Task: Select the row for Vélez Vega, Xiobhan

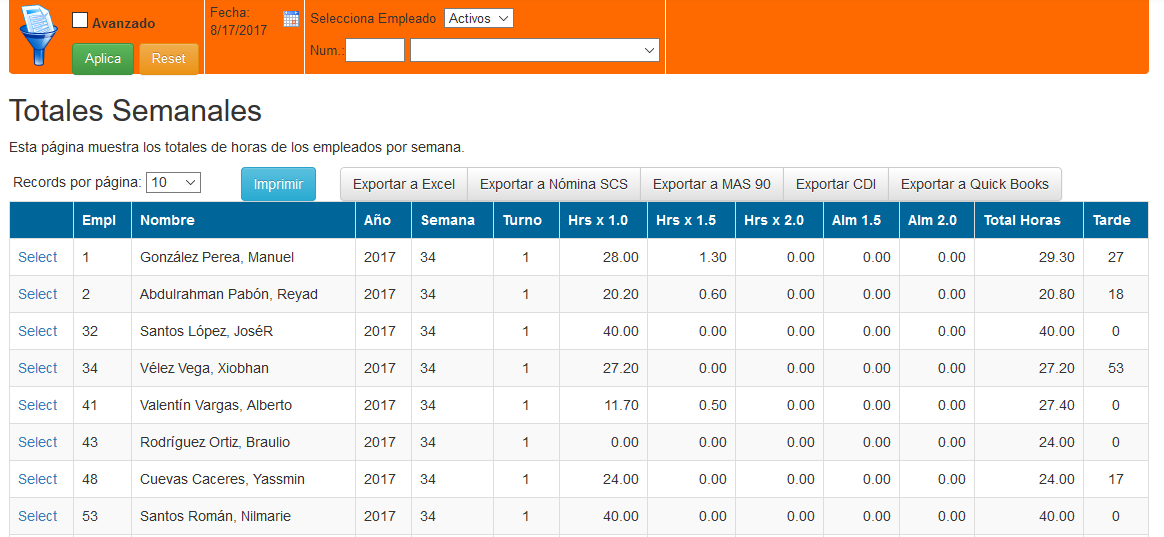Action: tap(38, 368)
